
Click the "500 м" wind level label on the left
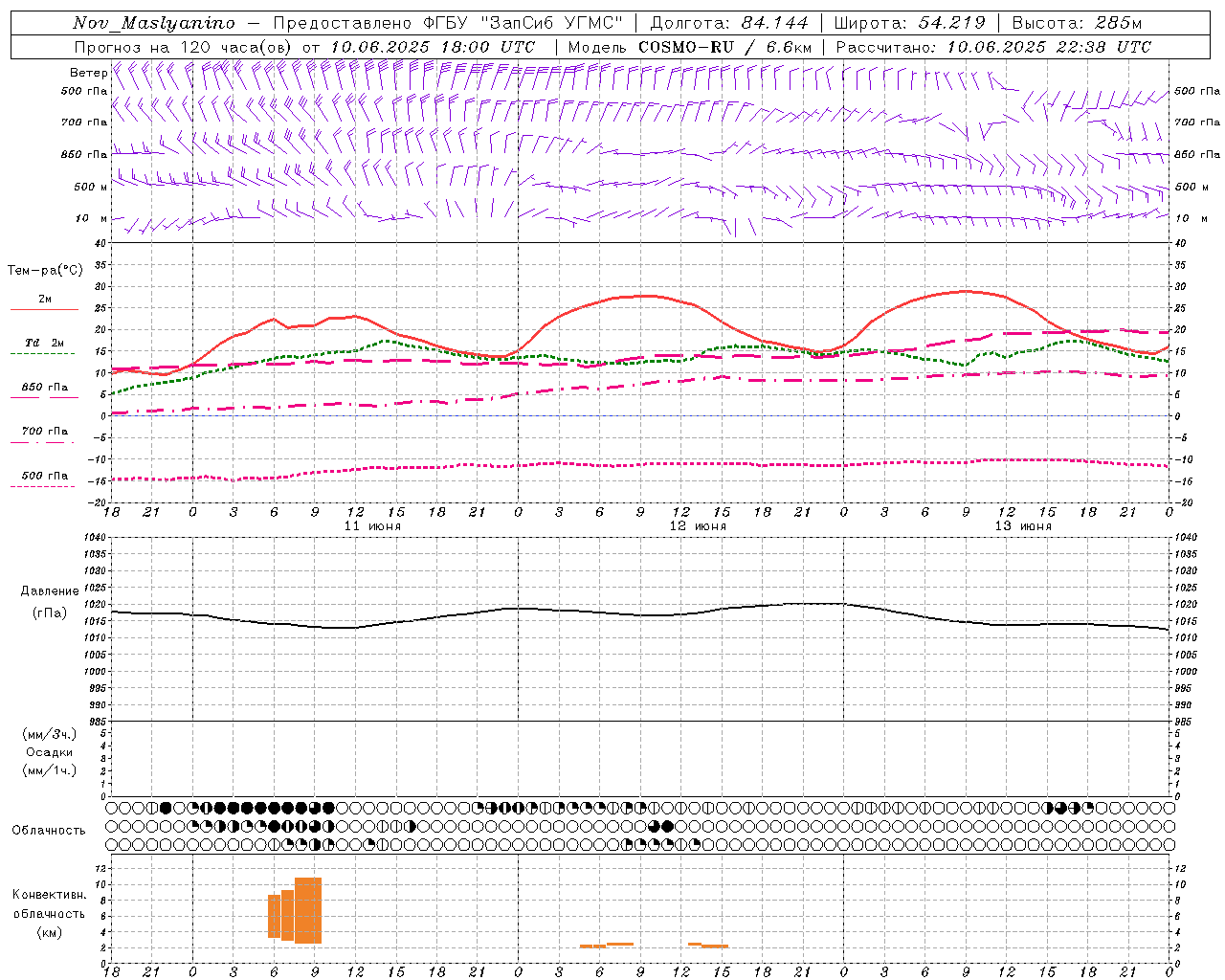click(91, 187)
